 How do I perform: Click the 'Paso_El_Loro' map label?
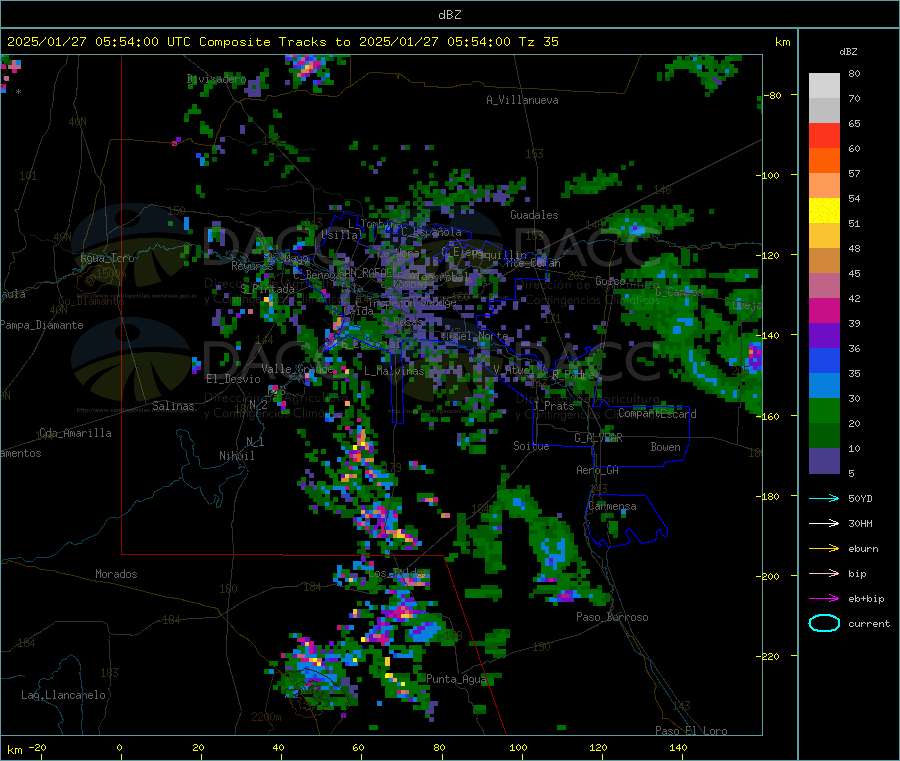coord(692,731)
